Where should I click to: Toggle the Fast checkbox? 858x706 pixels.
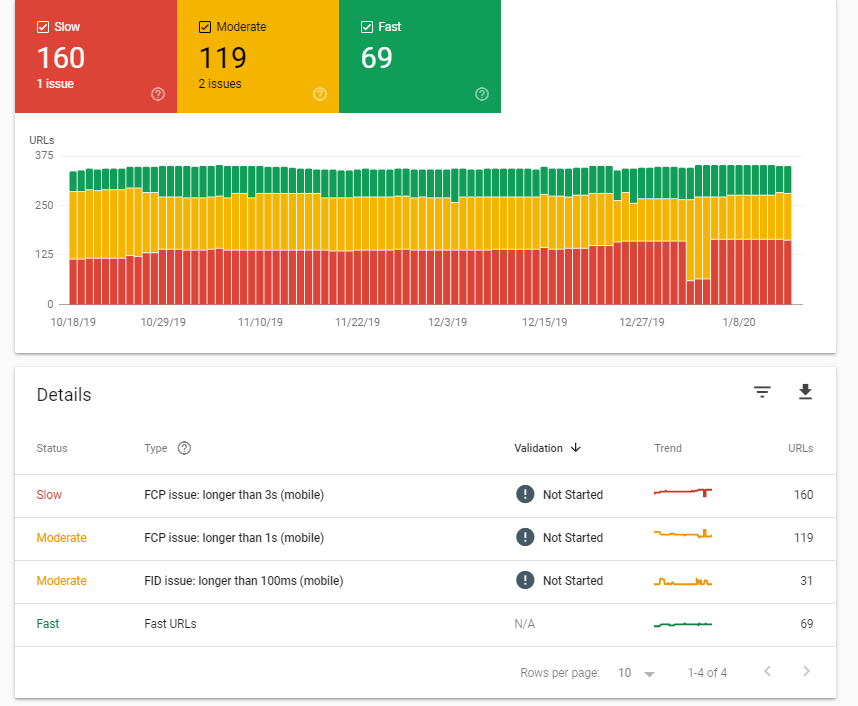pyautogui.click(x=367, y=27)
